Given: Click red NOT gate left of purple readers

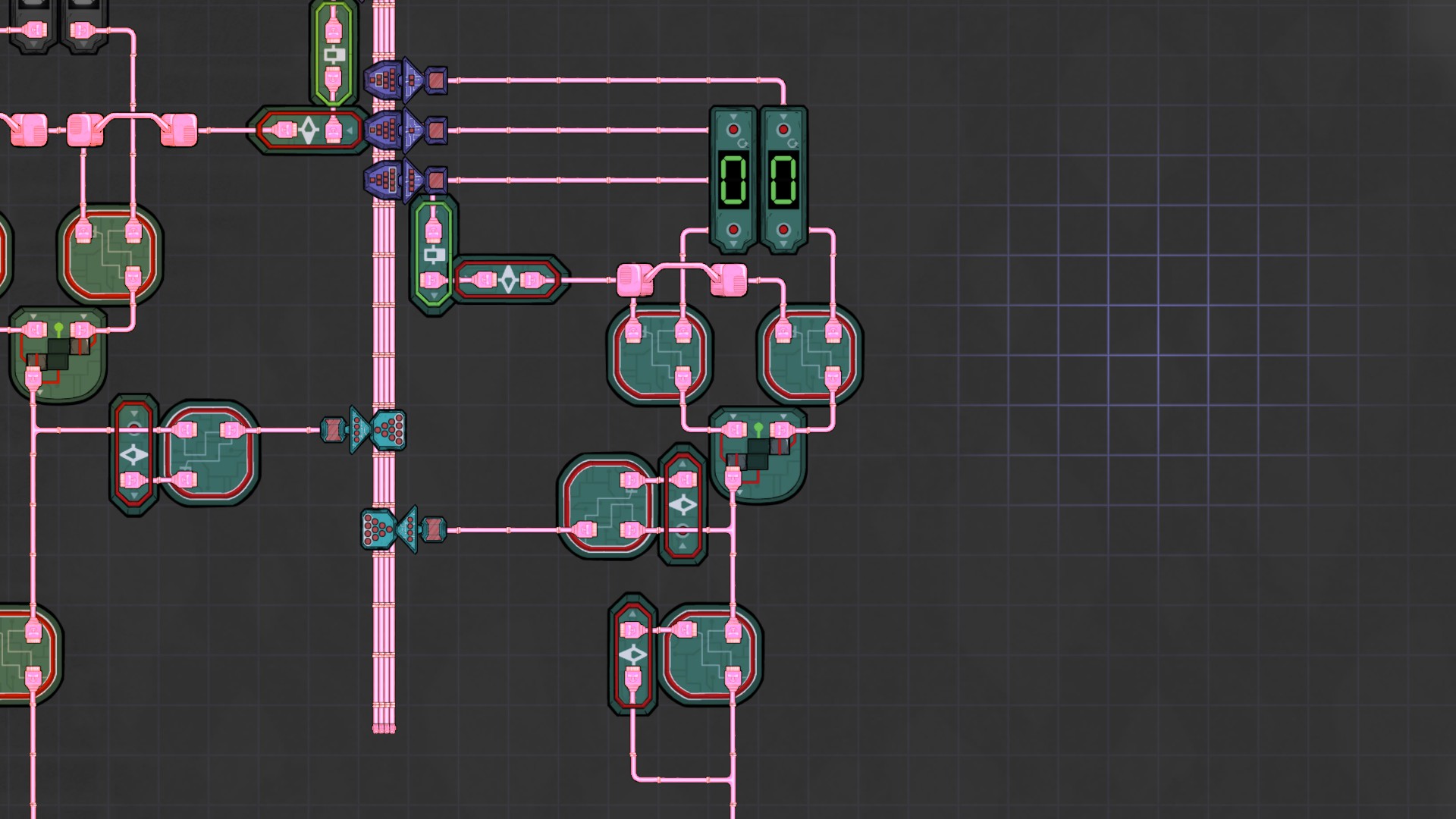Looking at the screenshot, I should click(x=309, y=130).
